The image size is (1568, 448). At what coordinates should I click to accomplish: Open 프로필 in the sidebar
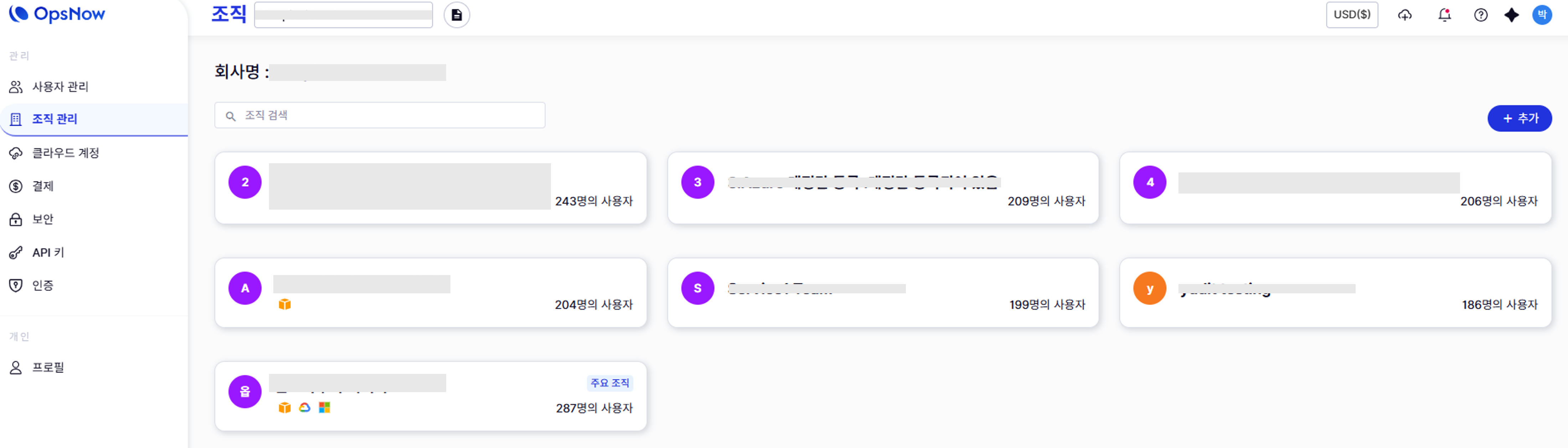[48, 367]
